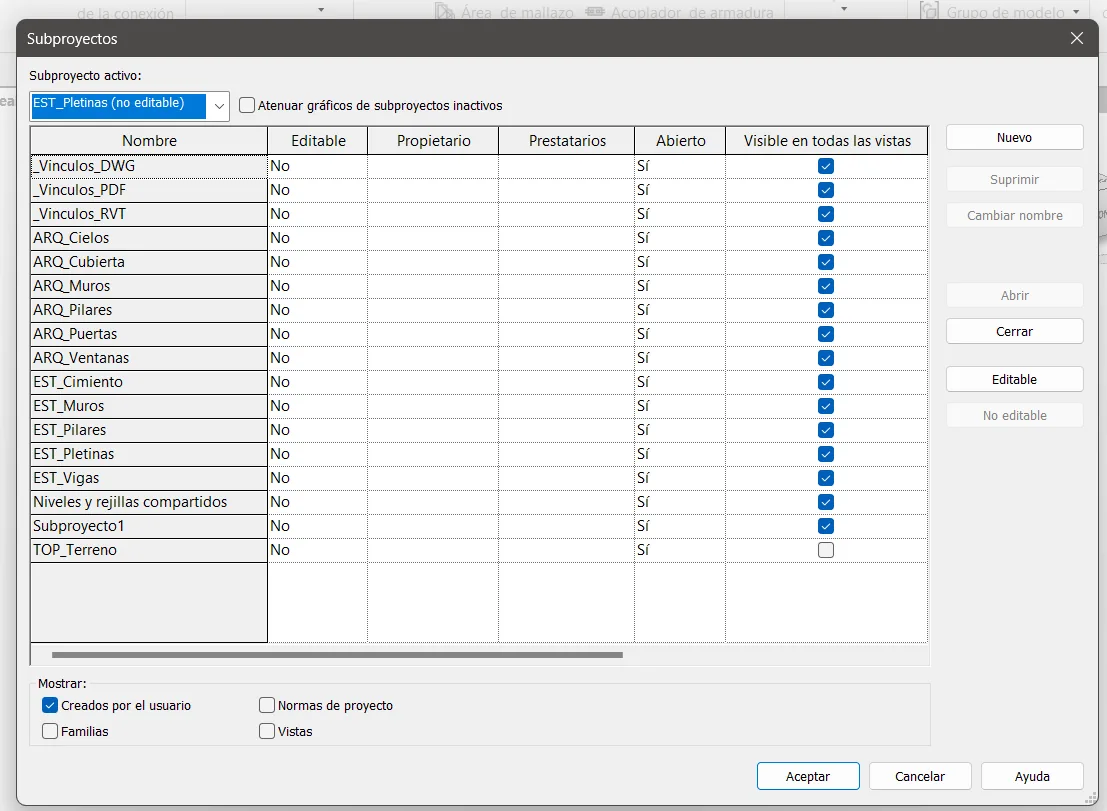Open the Subproyecto activo dropdown

pyautogui.click(x=219, y=107)
